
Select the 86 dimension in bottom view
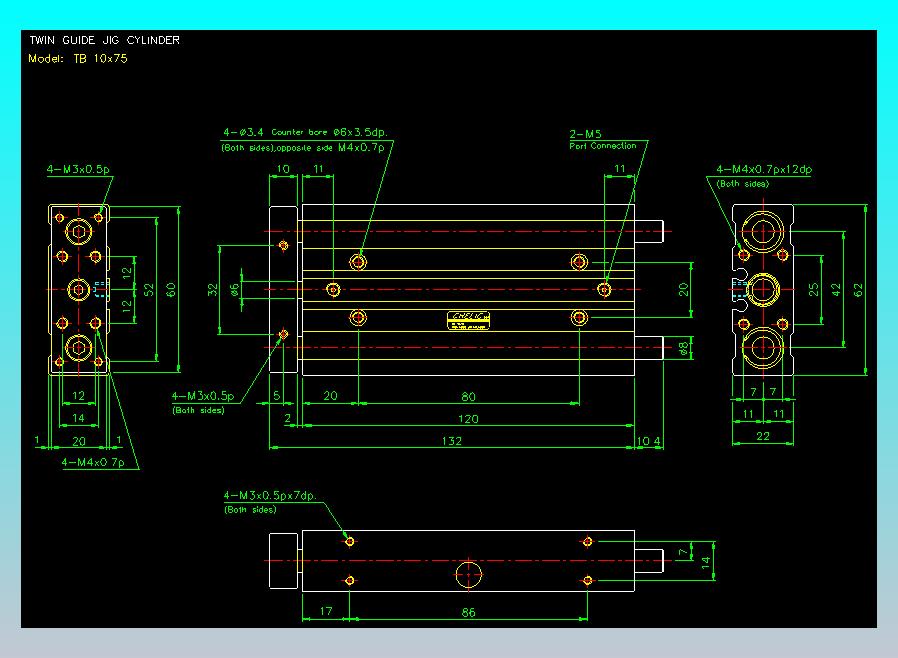point(468,612)
